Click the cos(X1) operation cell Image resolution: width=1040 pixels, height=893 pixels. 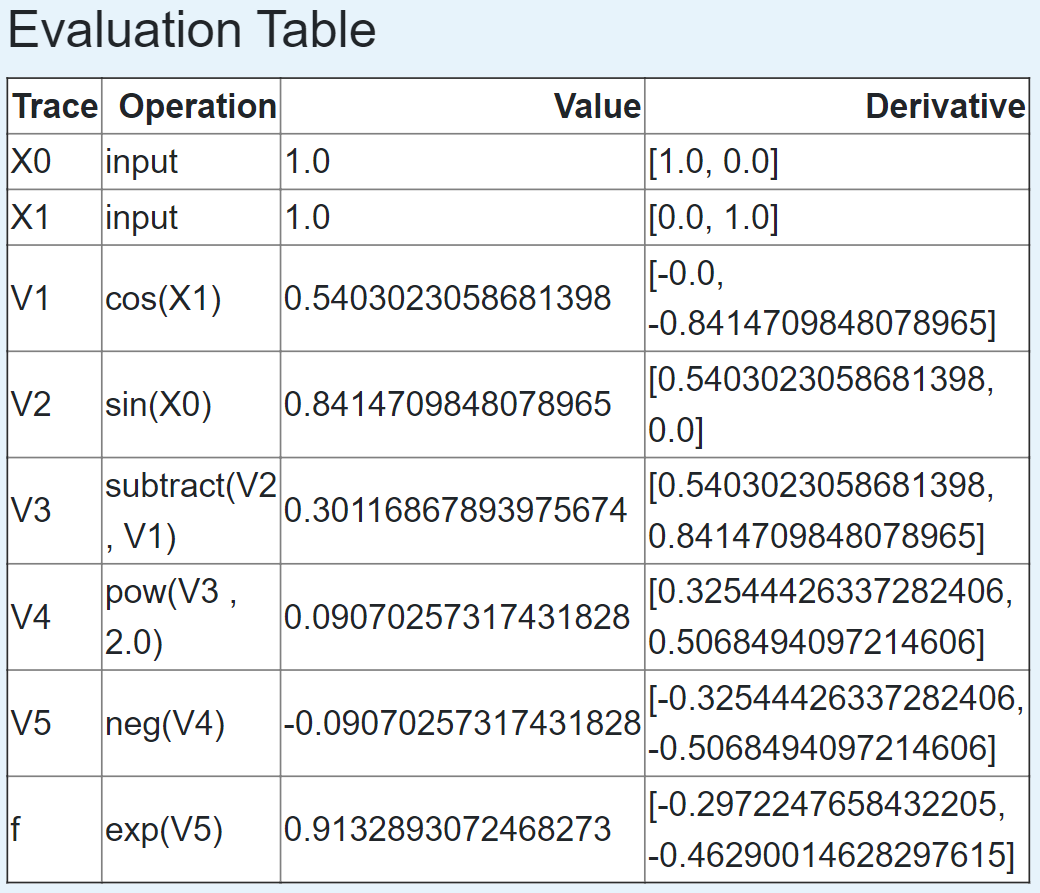coord(191,298)
